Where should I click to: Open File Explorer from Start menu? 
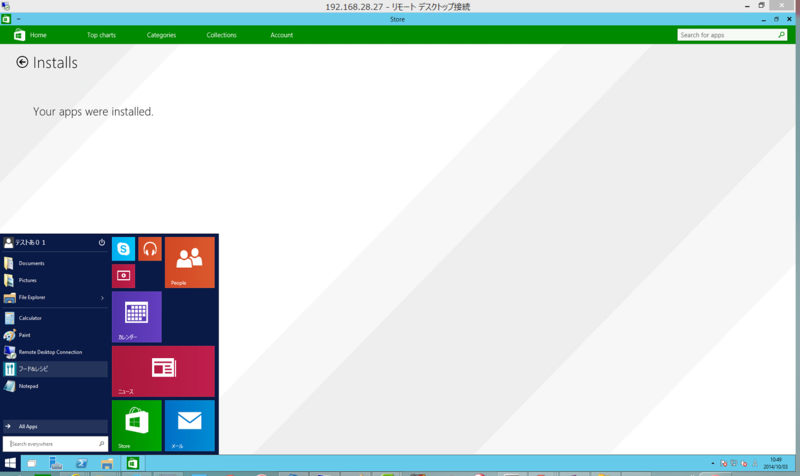50,297
